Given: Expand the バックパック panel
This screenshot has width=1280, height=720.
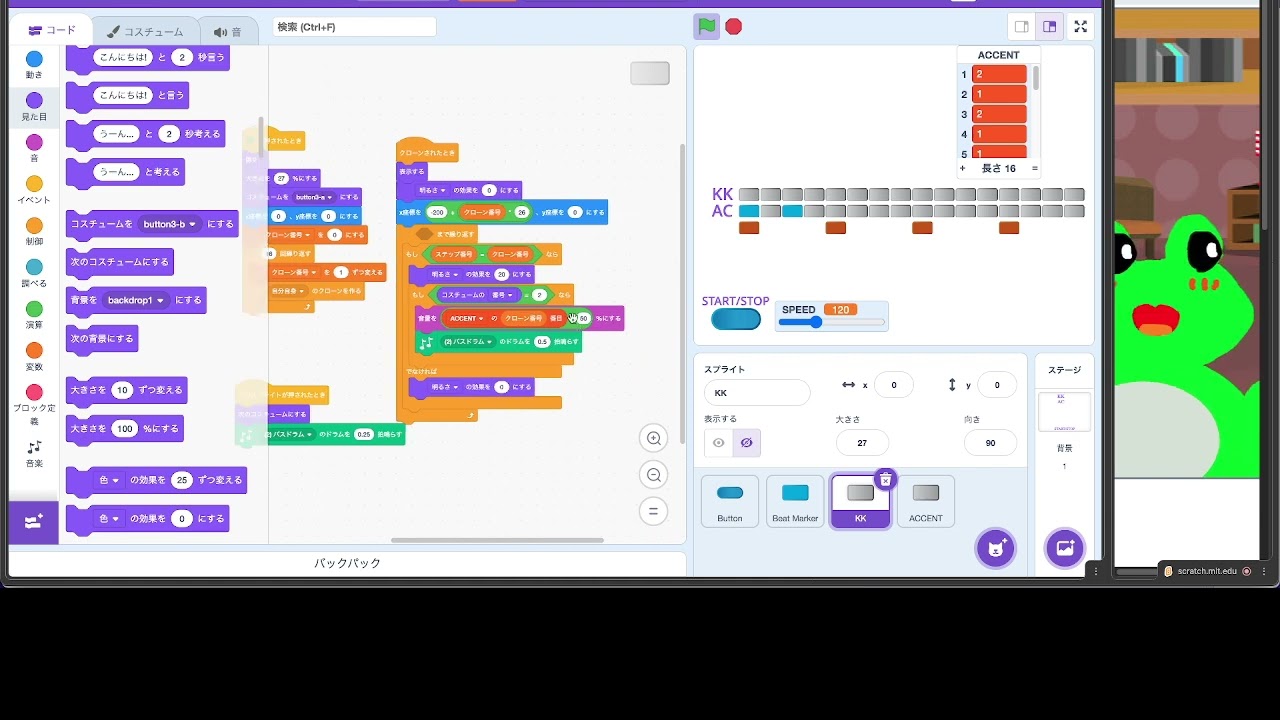Looking at the screenshot, I should click(x=347, y=563).
